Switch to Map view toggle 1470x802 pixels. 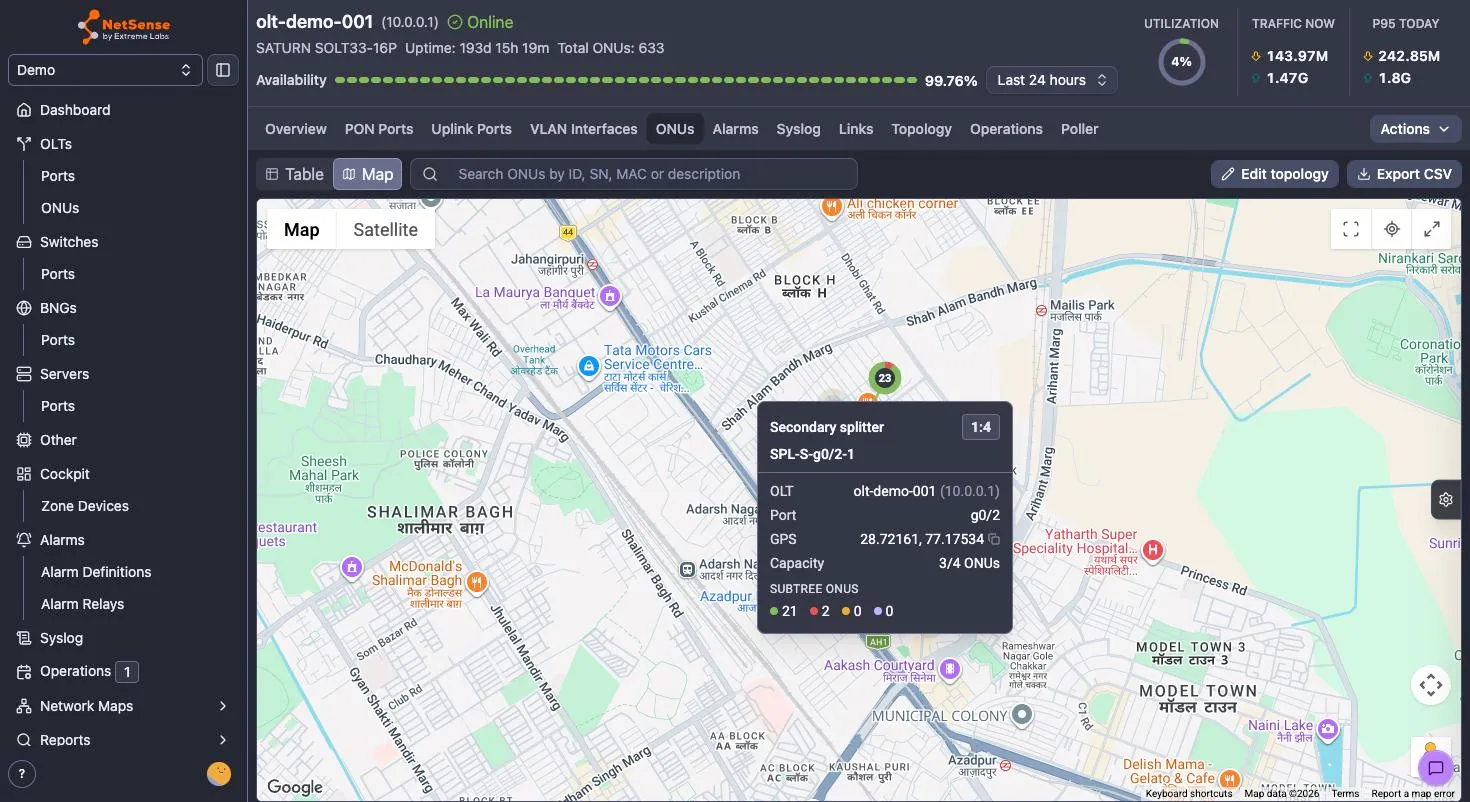(367, 174)
